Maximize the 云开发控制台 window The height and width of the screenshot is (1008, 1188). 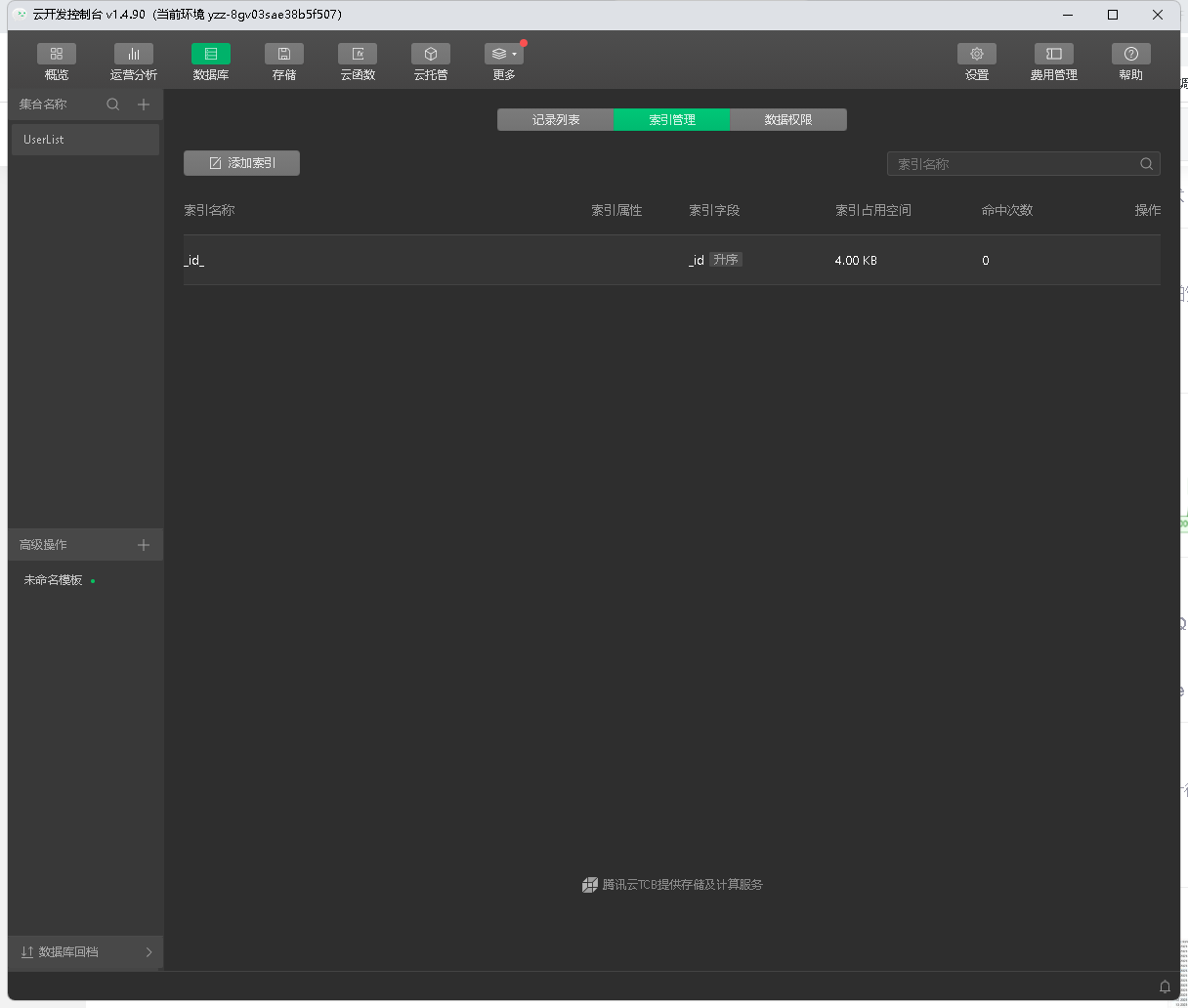point(1113,15)
